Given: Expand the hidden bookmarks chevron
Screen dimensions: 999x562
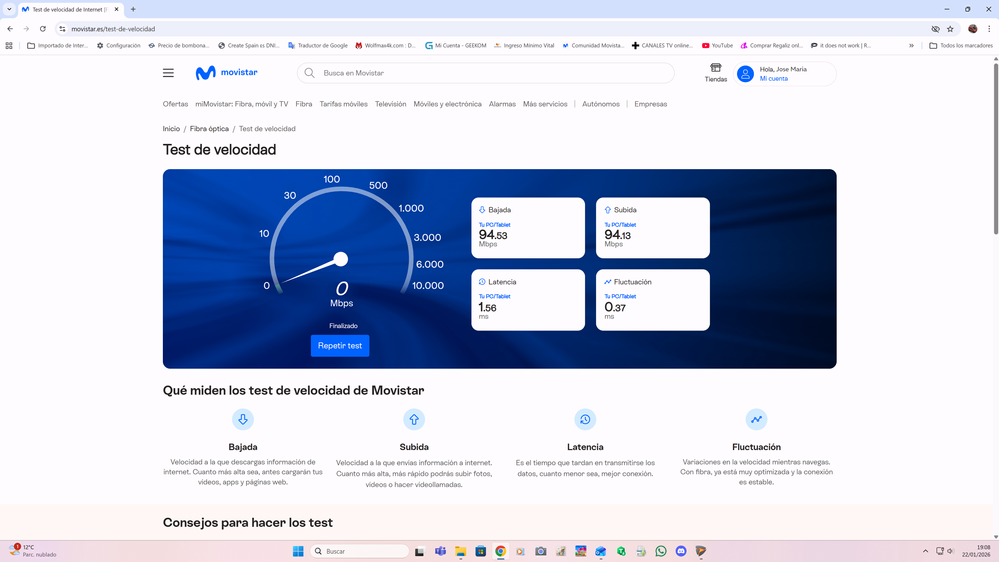Looking at the screenshot, I should [x=911, y=45].
